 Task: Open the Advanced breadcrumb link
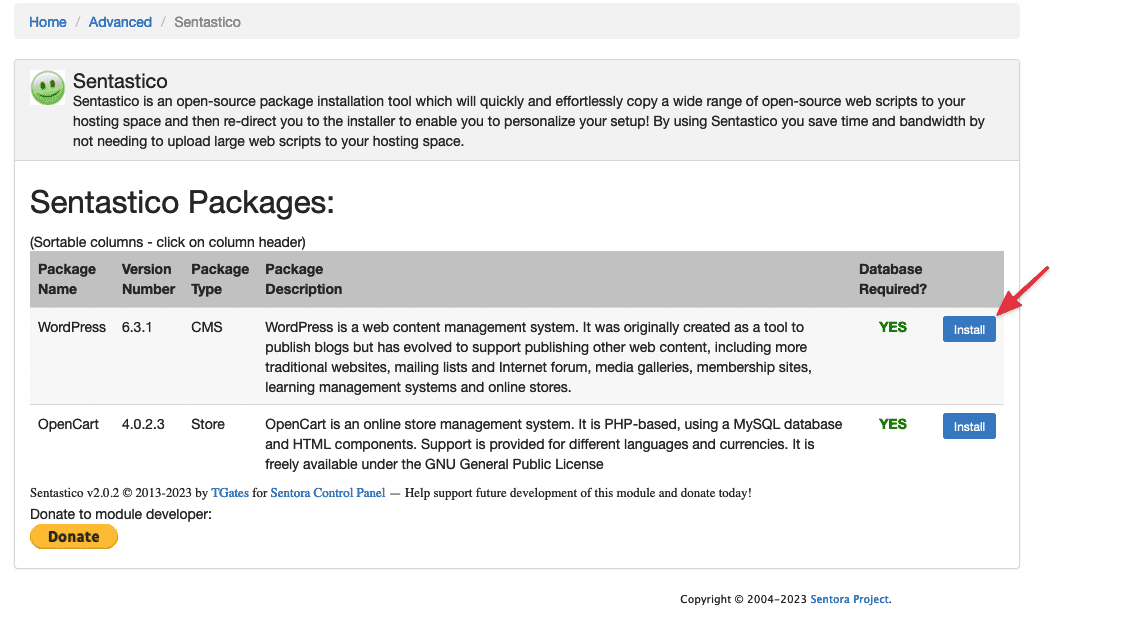[x=120, y=22]
